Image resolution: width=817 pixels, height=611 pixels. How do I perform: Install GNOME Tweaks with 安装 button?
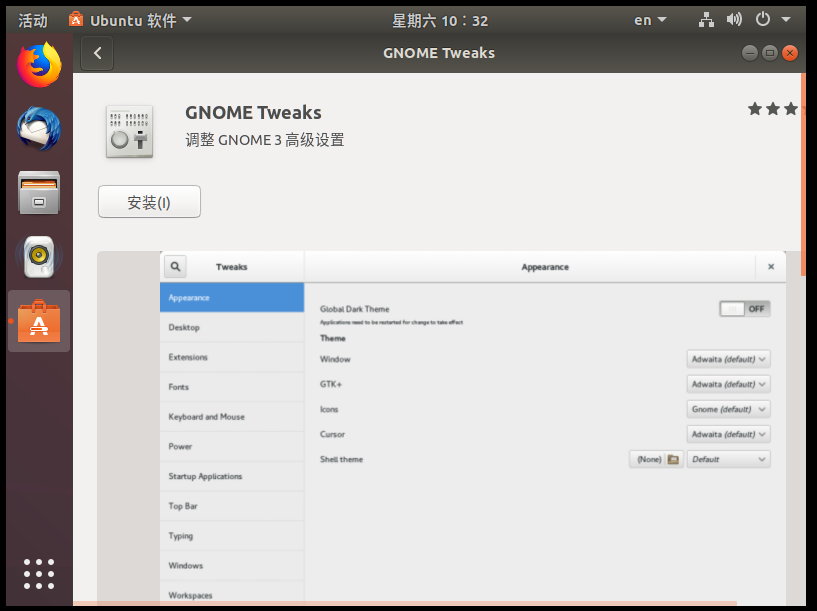tap(150, 202)
